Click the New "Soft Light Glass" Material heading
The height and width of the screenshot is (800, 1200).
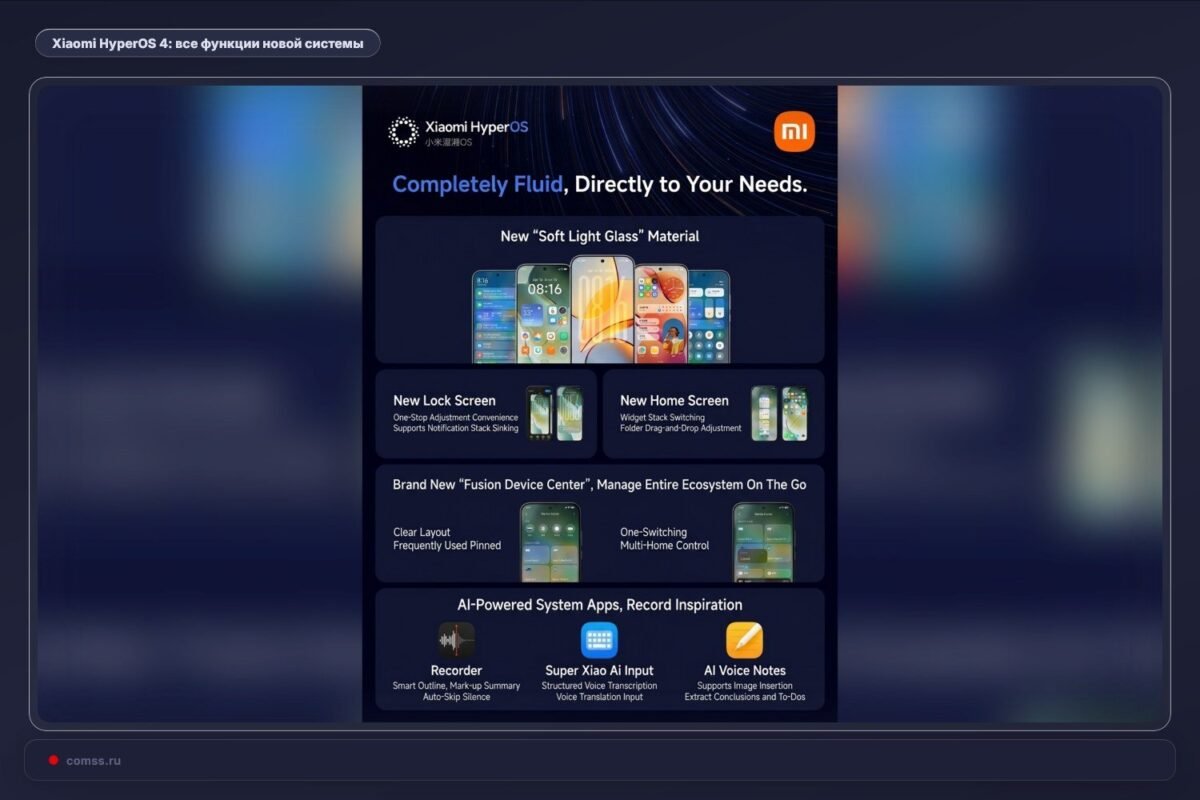click(x=600, y=236)
